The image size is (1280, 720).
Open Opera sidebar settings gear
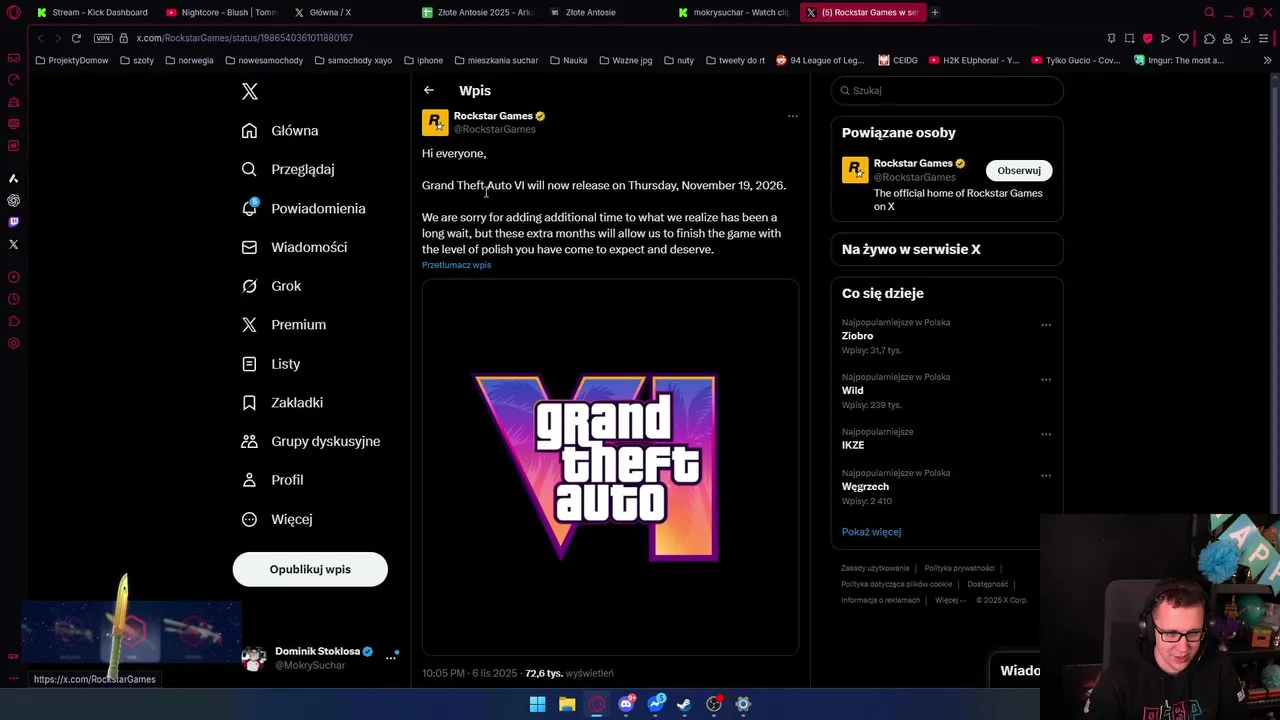pos(13,343)
